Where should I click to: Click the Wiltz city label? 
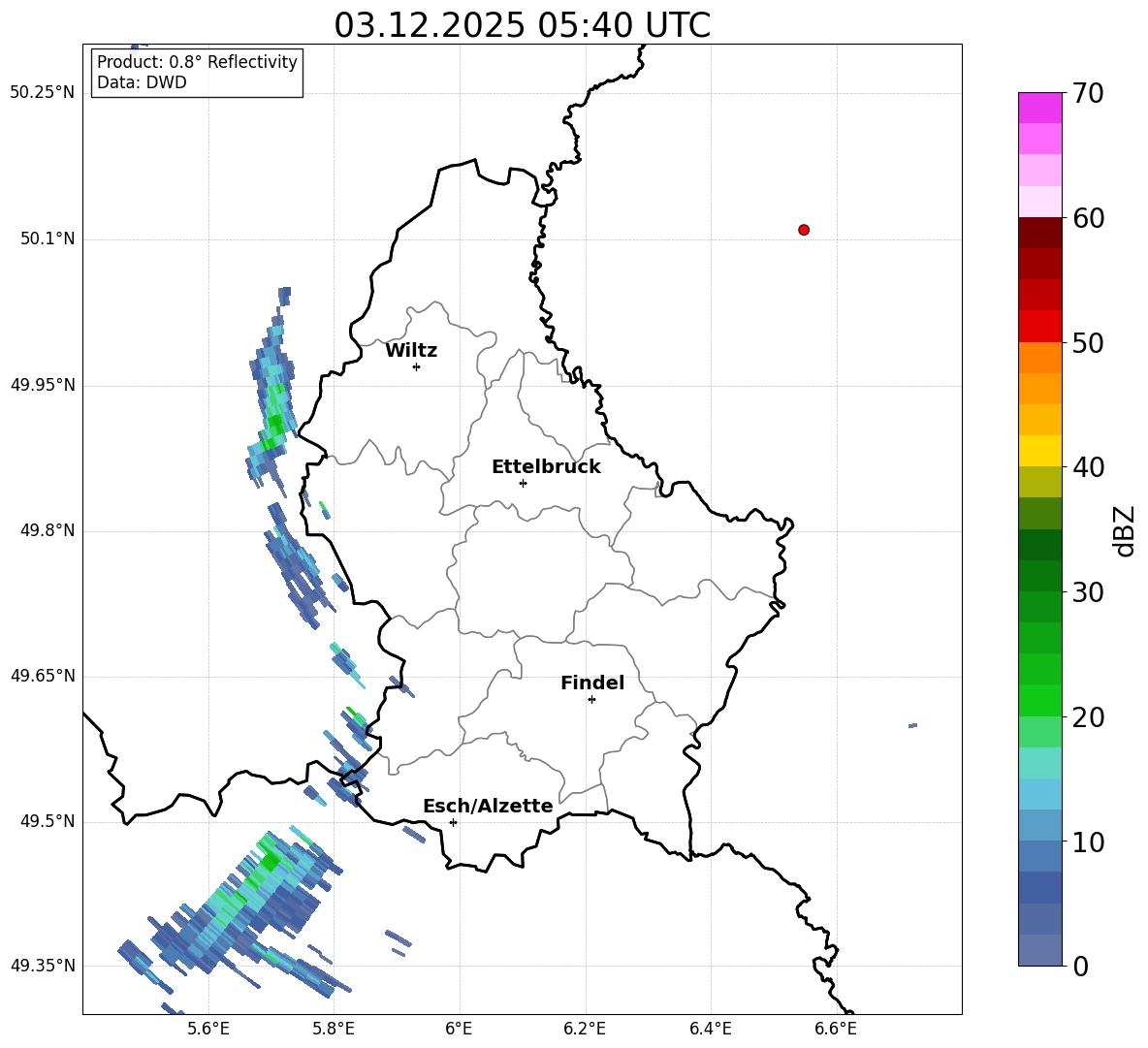pos(411,351)
